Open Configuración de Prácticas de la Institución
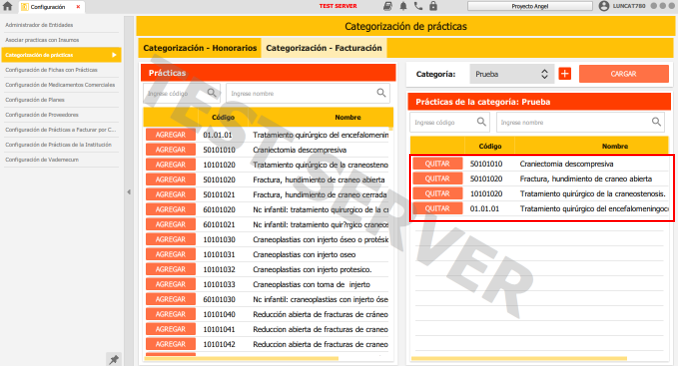 [x=61, y=144]
